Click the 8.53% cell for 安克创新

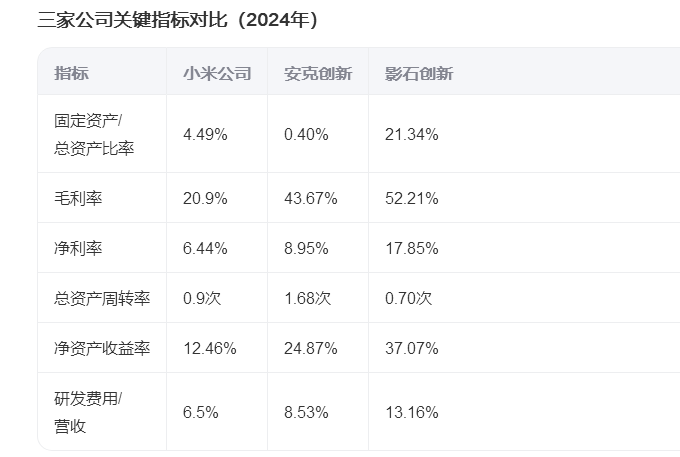[x=306, y=412]
